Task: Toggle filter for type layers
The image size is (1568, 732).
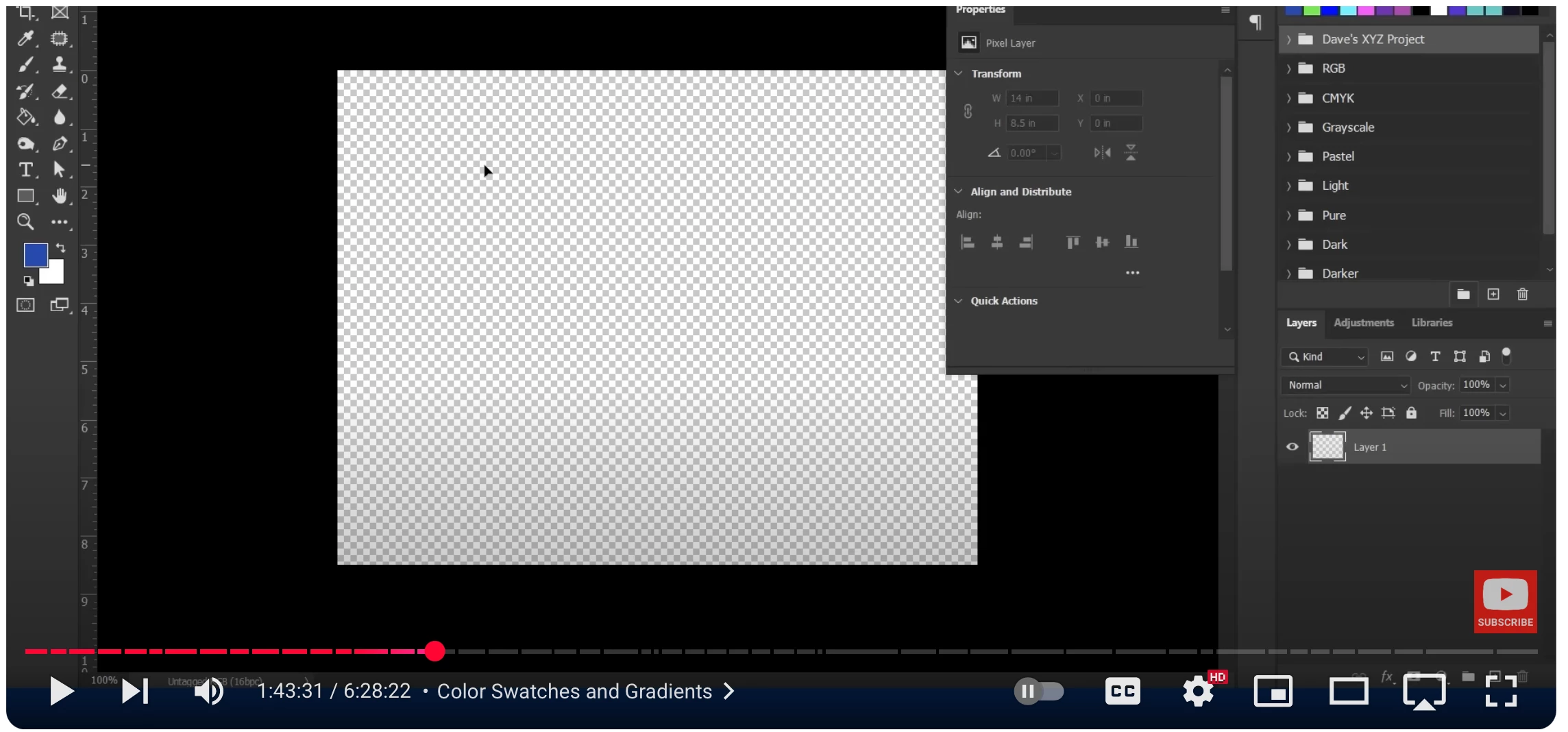Action: [x=1435, y=356]
